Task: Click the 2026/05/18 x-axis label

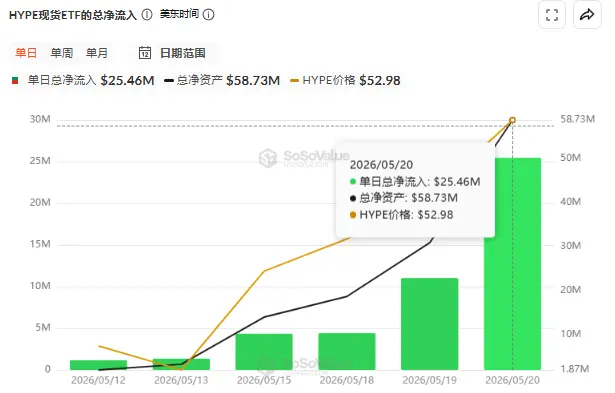Action: pyautogui.click(x=347, y=380)
